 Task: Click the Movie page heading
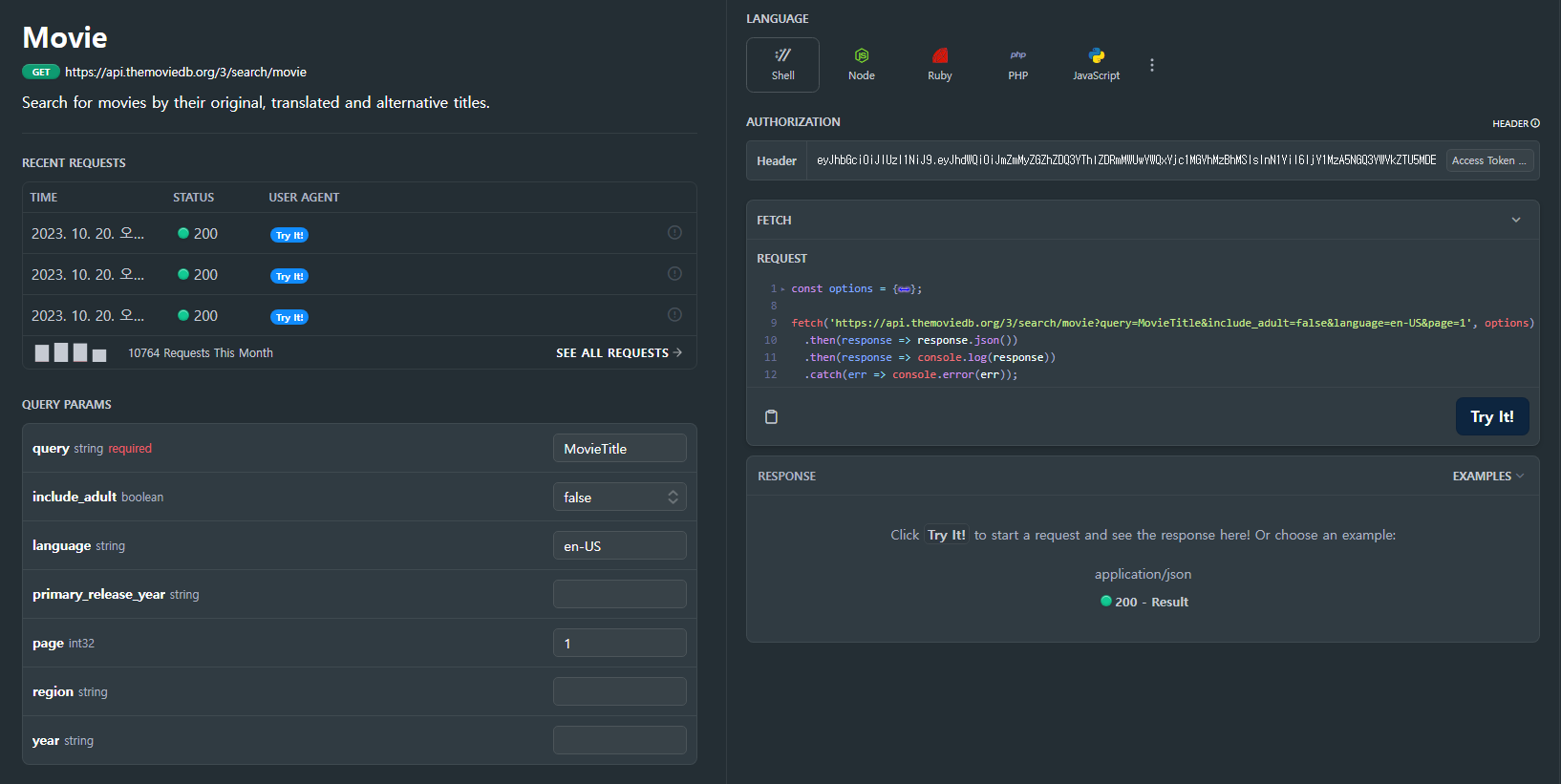65,37
